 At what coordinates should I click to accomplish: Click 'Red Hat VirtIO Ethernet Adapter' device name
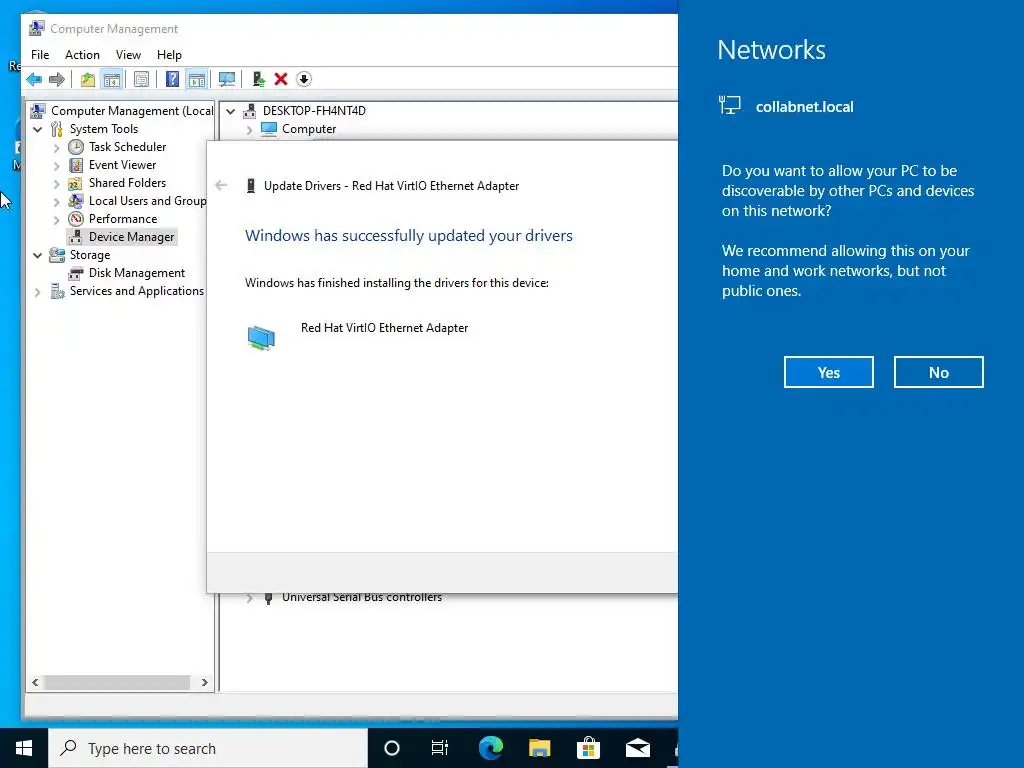[x=384, y=328]
